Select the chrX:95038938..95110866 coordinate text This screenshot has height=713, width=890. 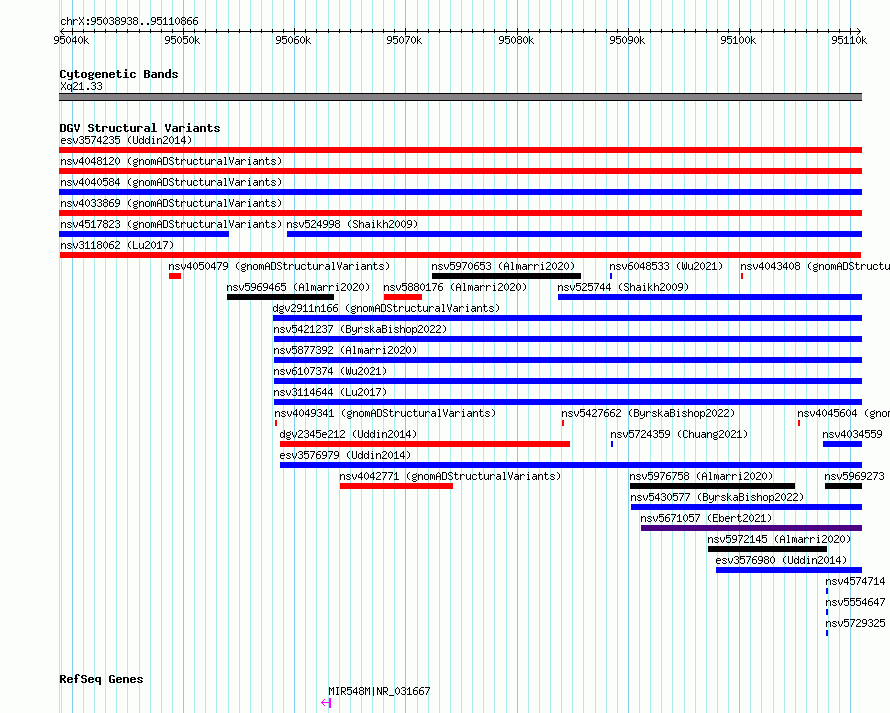[129, 22]
